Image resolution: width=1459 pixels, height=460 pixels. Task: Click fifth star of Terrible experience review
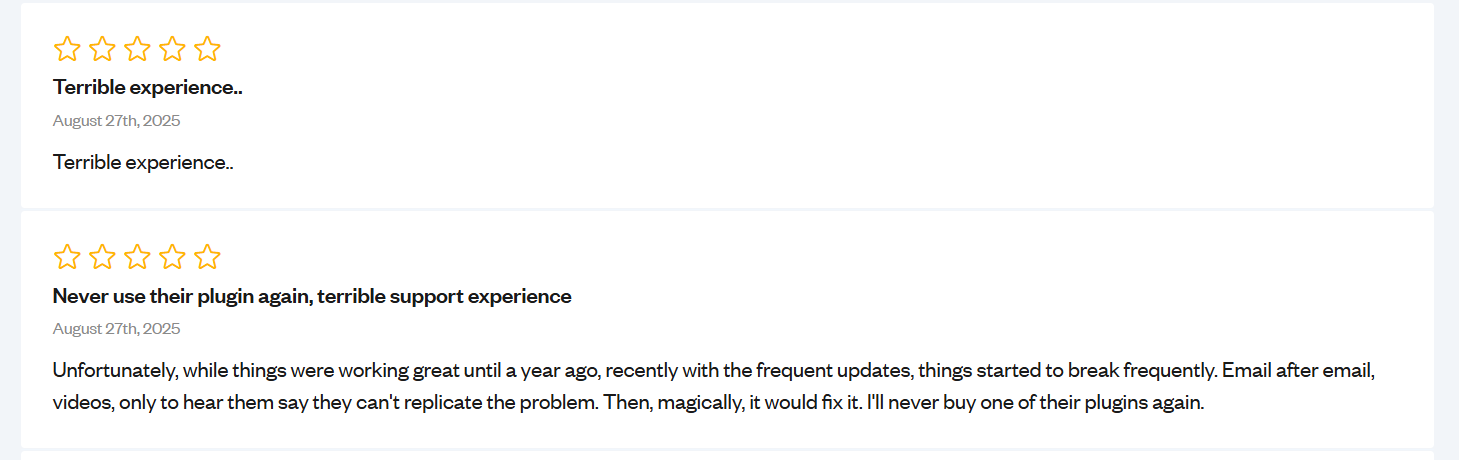207,49
